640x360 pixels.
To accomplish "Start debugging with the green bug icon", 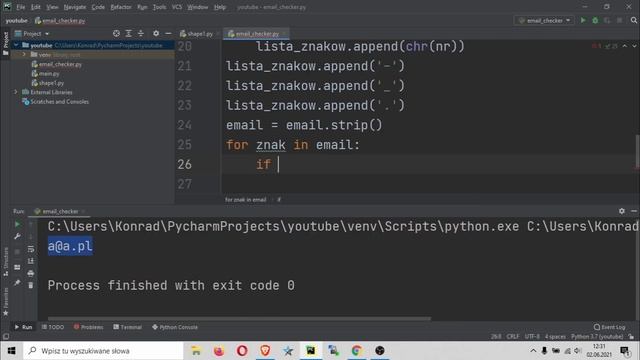I will 595,20.
